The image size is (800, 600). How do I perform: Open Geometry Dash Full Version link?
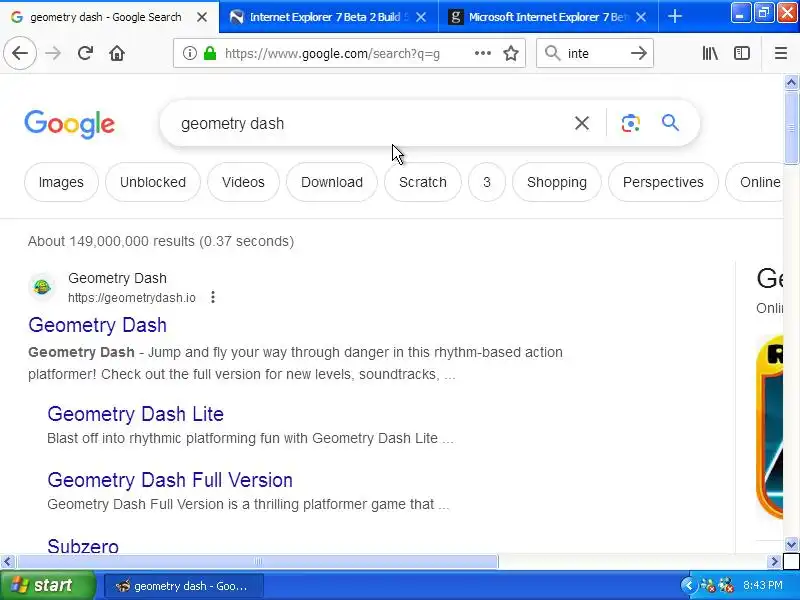pyautogui.click(x=170, y=480)
